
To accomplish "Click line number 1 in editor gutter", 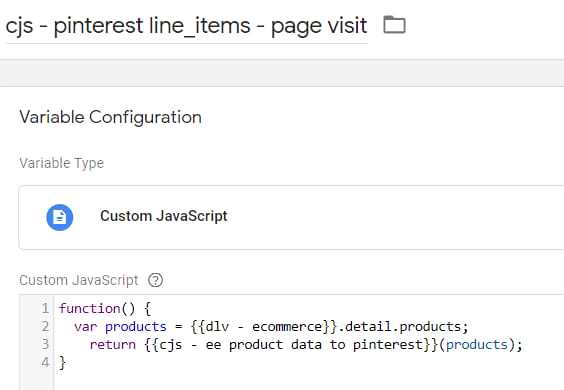I will tap(45, 308).
